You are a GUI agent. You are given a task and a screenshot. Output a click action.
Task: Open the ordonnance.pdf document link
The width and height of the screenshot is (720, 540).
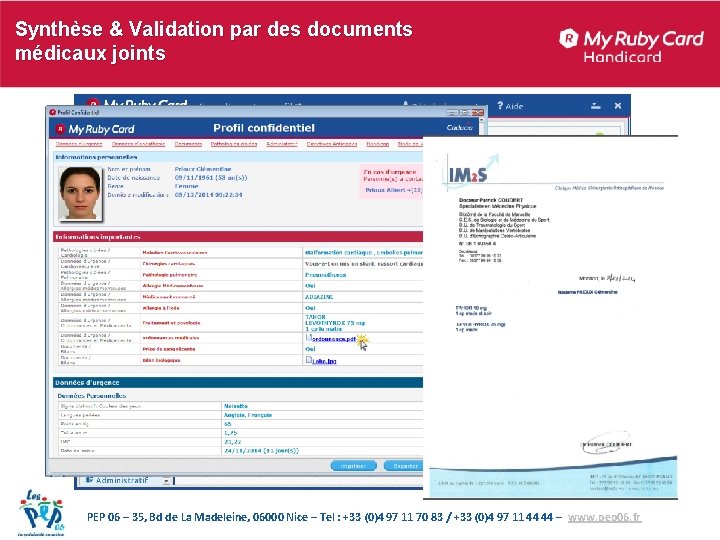point(334,339)
